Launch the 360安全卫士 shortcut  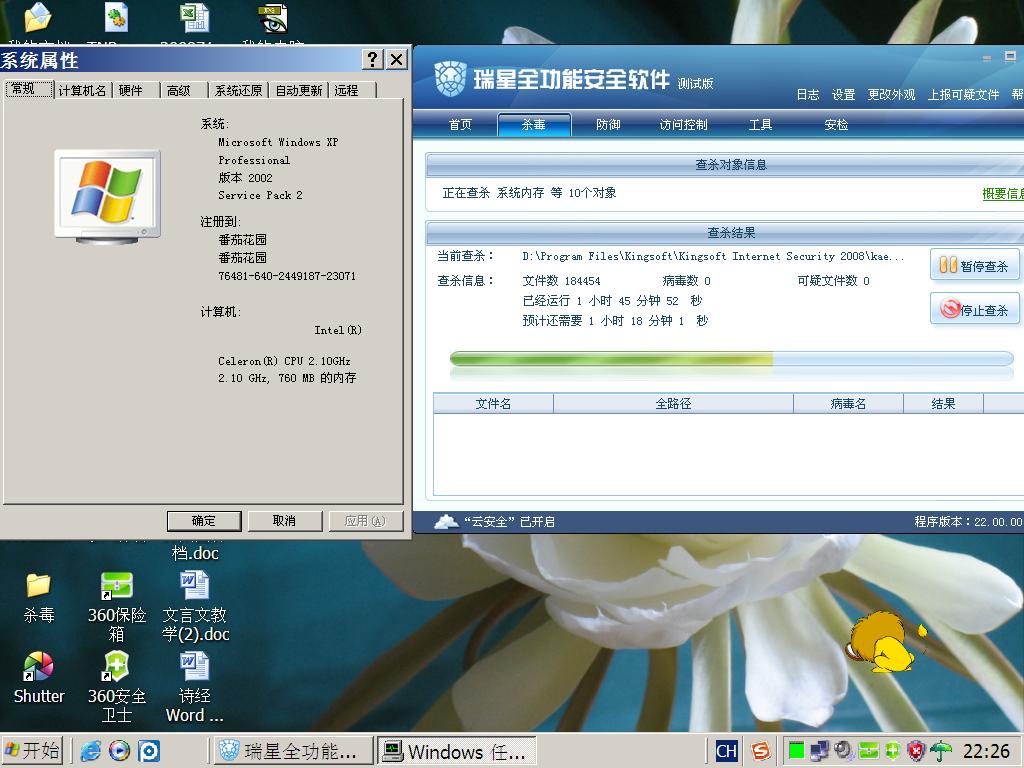point(116,667)
